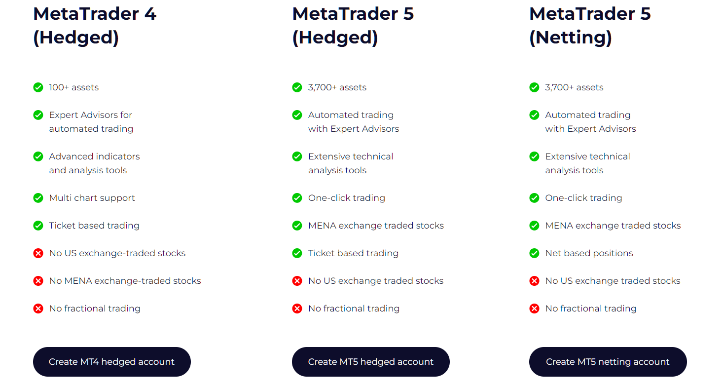Click the check icon next to Expert Advisors for automated trading
The image size is (723, 387).
38,115
